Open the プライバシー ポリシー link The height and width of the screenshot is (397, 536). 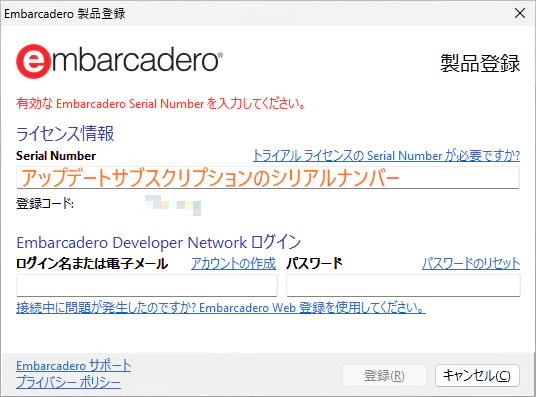68,382
